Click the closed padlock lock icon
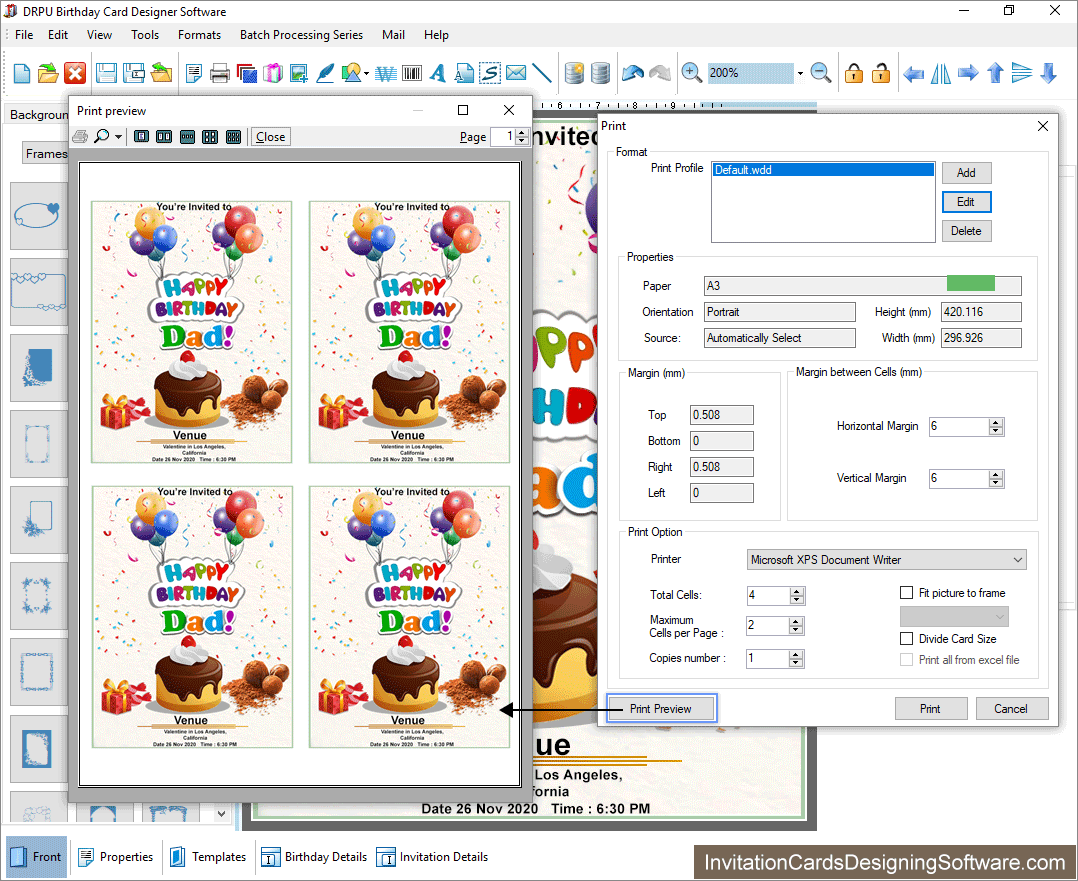Screen dimensions: 1078x881 click(x=854, y=72)
